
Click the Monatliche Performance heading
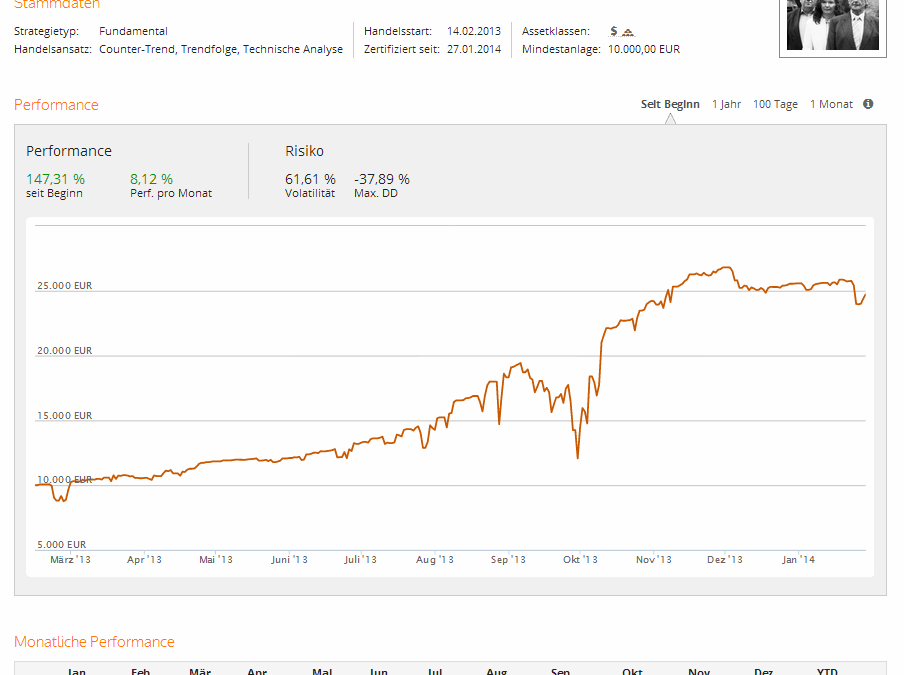94,642
